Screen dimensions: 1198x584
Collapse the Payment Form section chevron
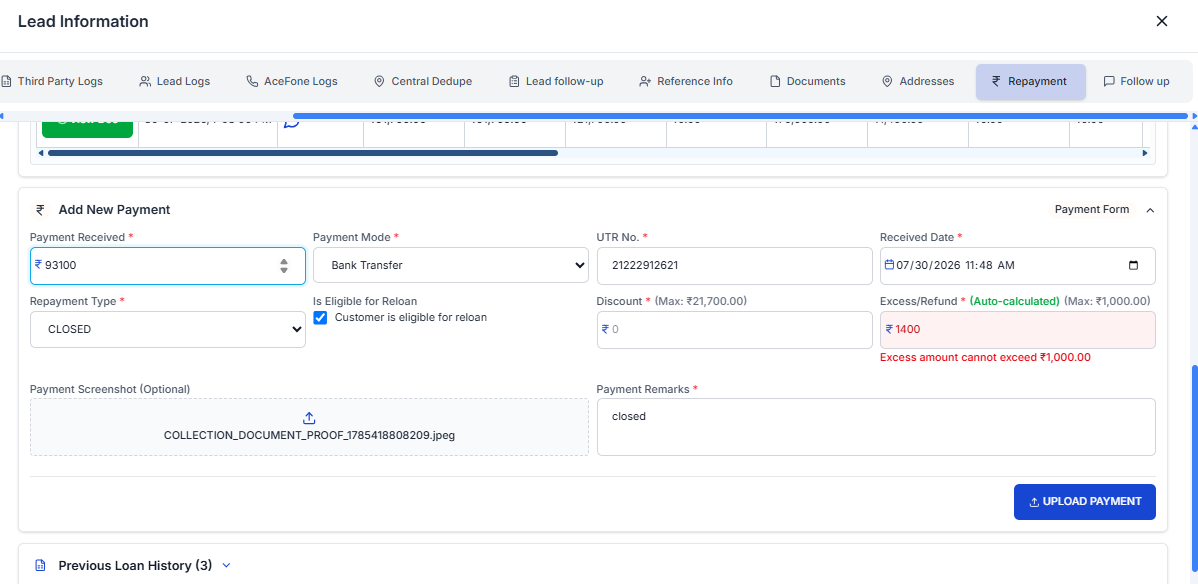[x=1150, y=209]
